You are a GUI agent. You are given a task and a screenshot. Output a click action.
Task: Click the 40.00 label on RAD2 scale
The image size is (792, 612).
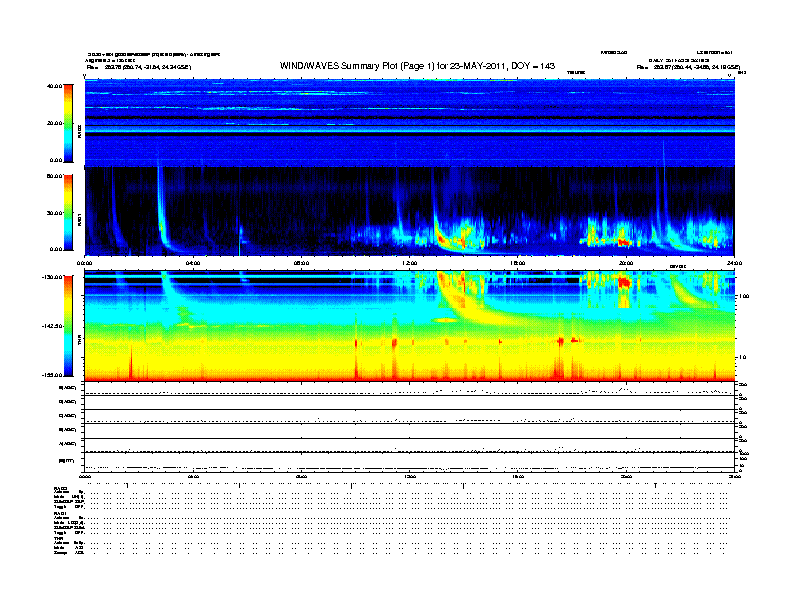point(54,86)
